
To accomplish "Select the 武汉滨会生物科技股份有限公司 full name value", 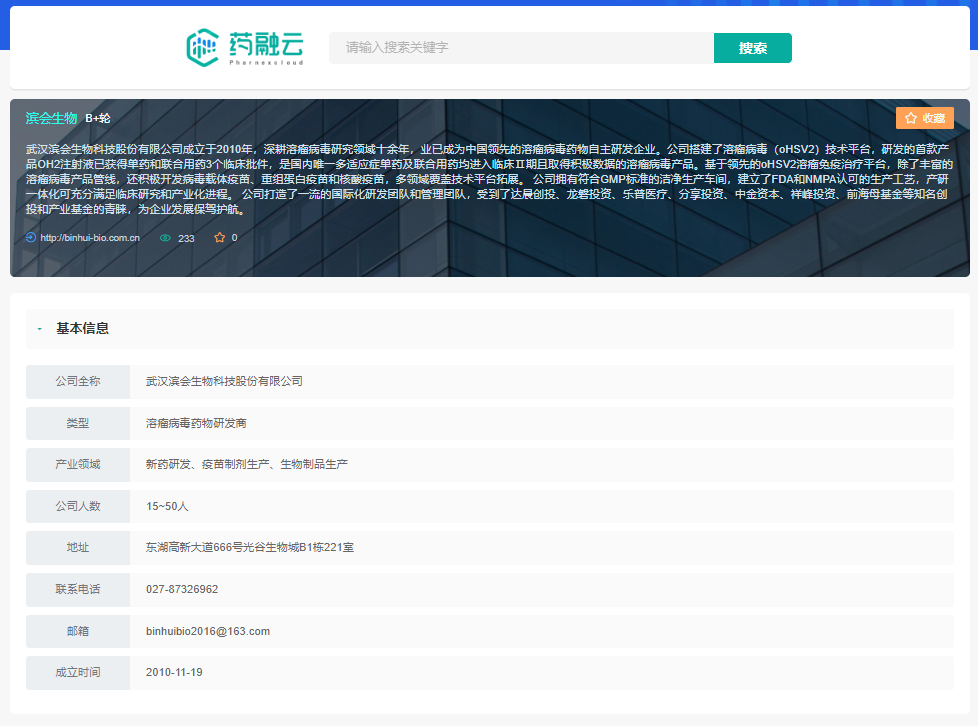I will click(224, 381).
